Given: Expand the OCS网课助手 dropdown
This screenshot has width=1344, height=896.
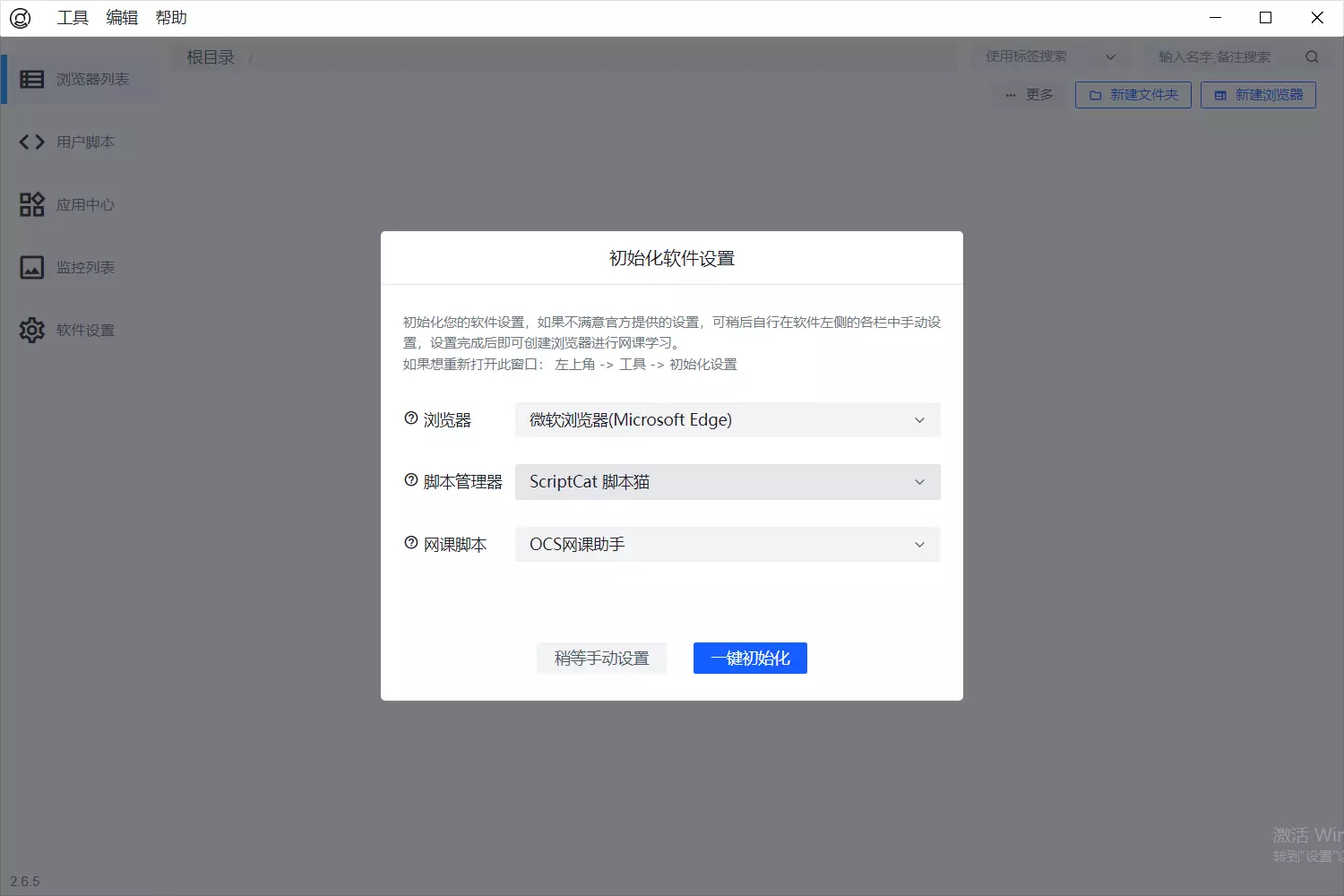Looking at the screenshot, I should [x=727, y=545].
